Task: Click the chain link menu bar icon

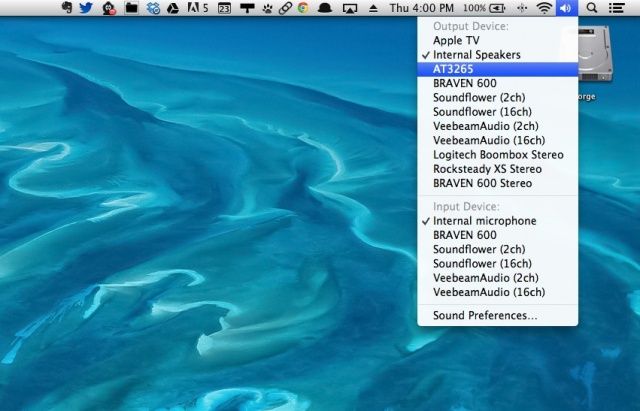Action: [x=285, y=8]
